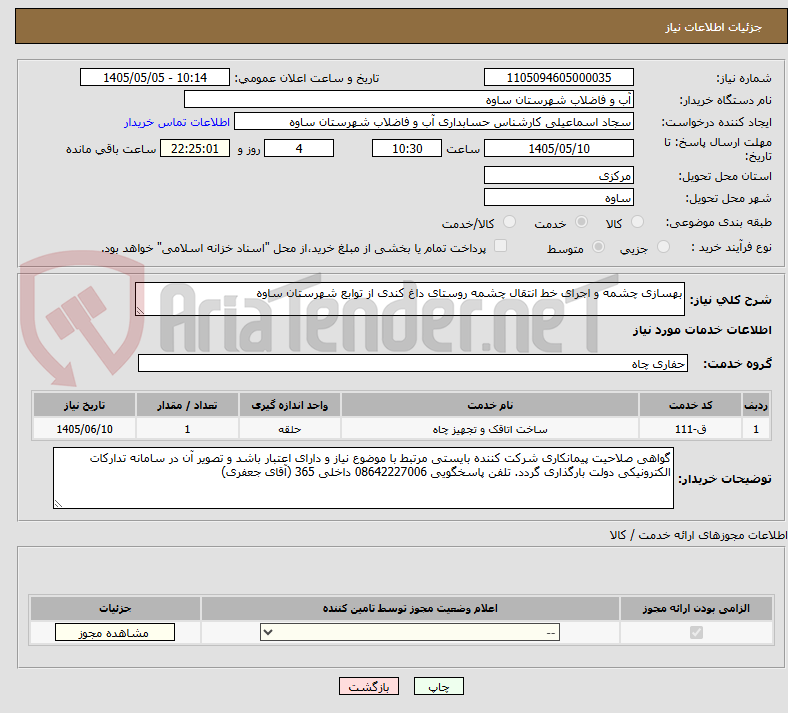788x713 pixels.
Task: Click the deadline time field 10:30
Action: click(x=407, y=148)
